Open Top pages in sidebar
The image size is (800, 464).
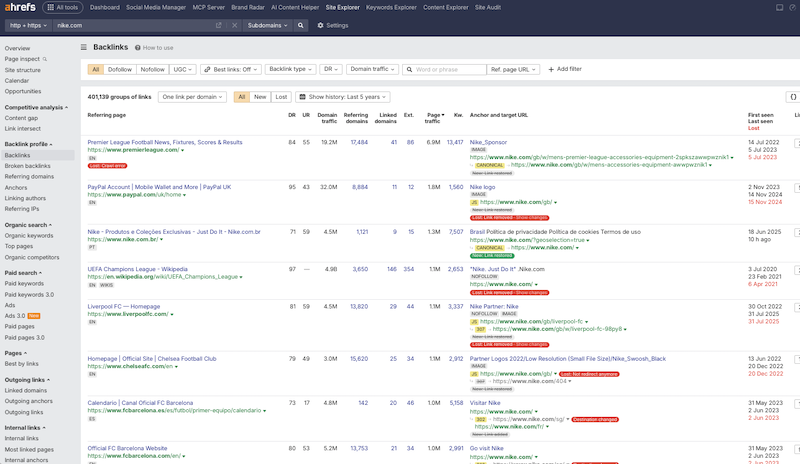[19, 246]
